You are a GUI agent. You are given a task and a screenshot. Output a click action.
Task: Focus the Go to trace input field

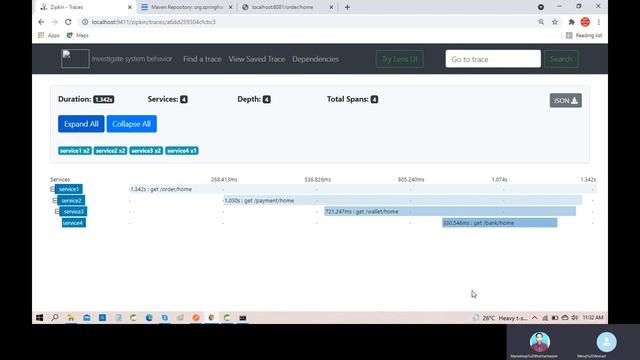[x=493, y=59]
